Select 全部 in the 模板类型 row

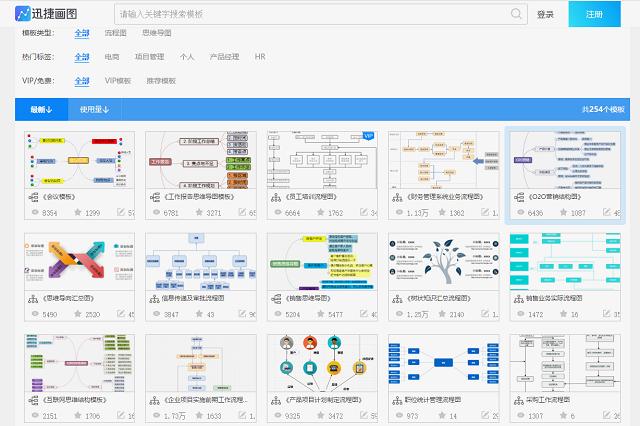[82, 33]
